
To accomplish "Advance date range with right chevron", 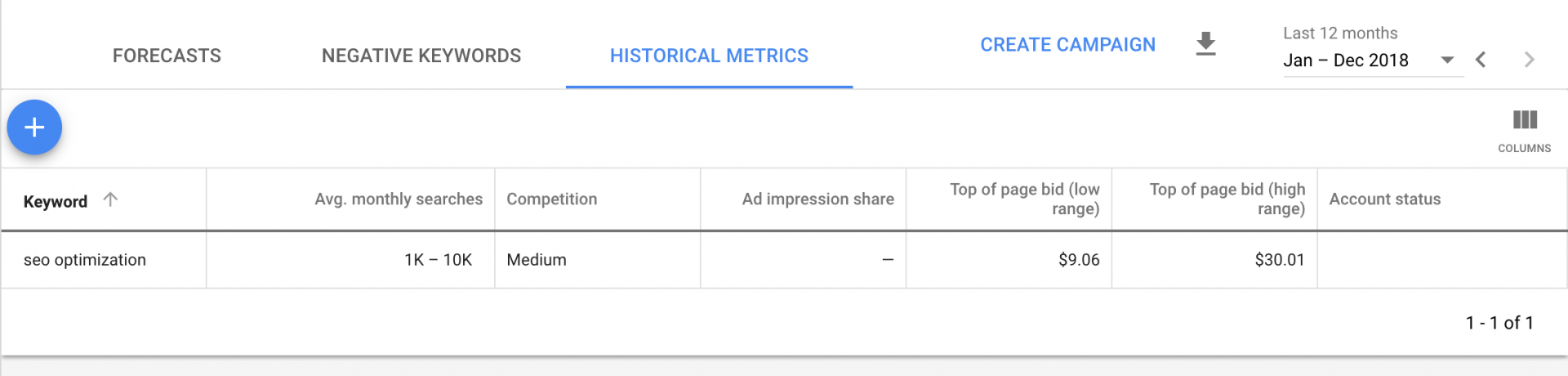I will [1529, 60].
